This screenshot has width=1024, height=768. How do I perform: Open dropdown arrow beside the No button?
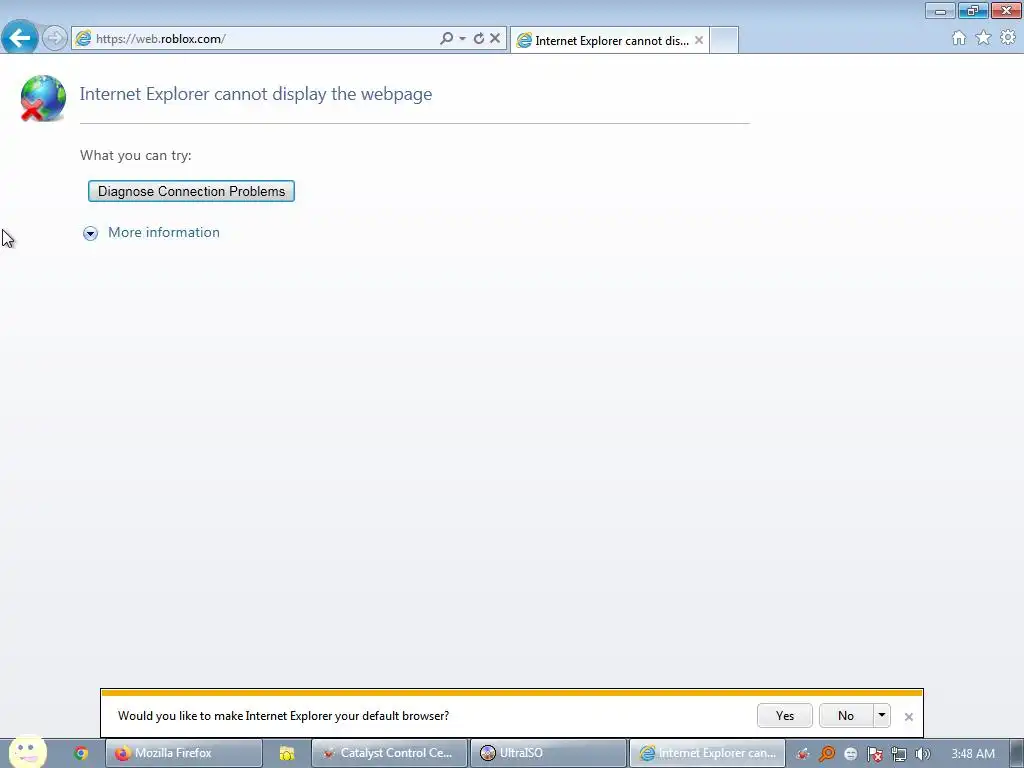(x=882, y=716)
